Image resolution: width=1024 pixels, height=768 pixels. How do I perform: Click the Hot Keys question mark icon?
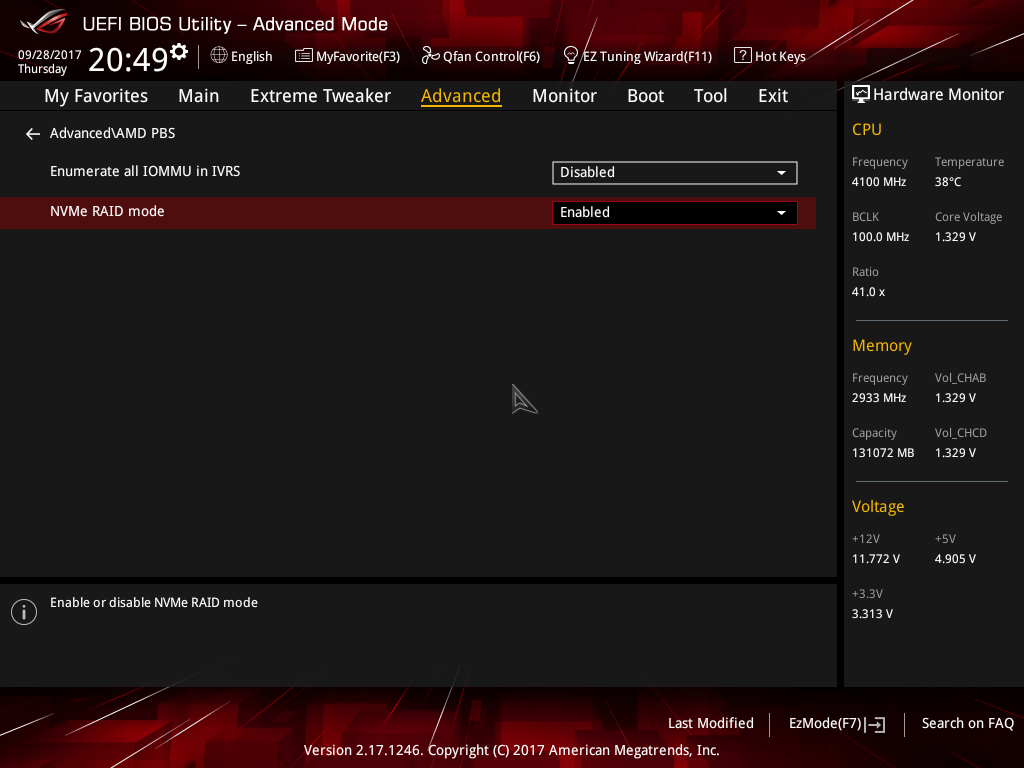point(743,56)
